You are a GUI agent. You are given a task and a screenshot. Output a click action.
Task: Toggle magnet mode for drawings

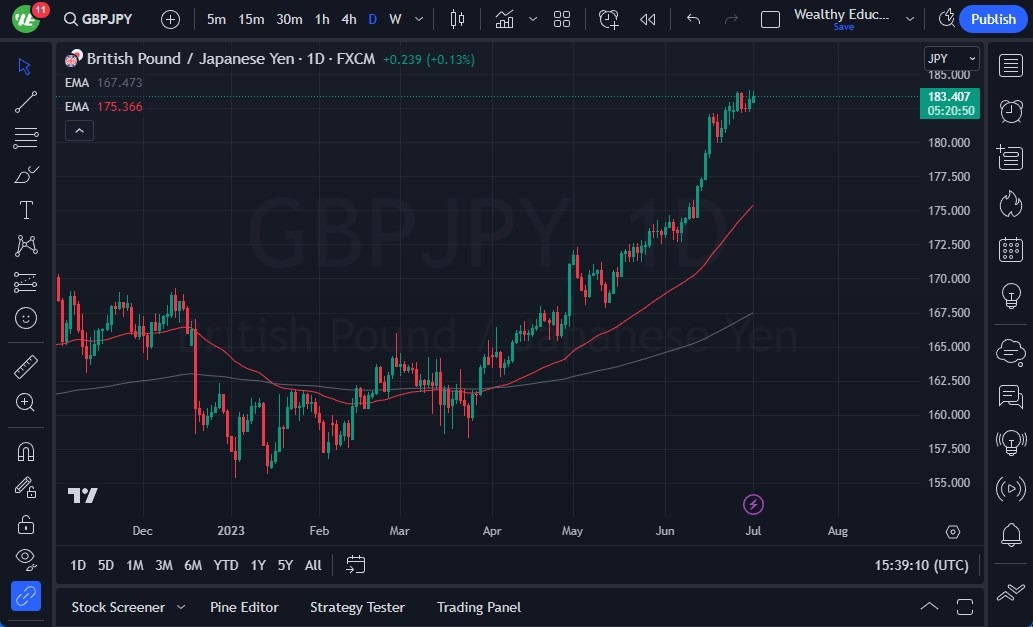point(26,451)
